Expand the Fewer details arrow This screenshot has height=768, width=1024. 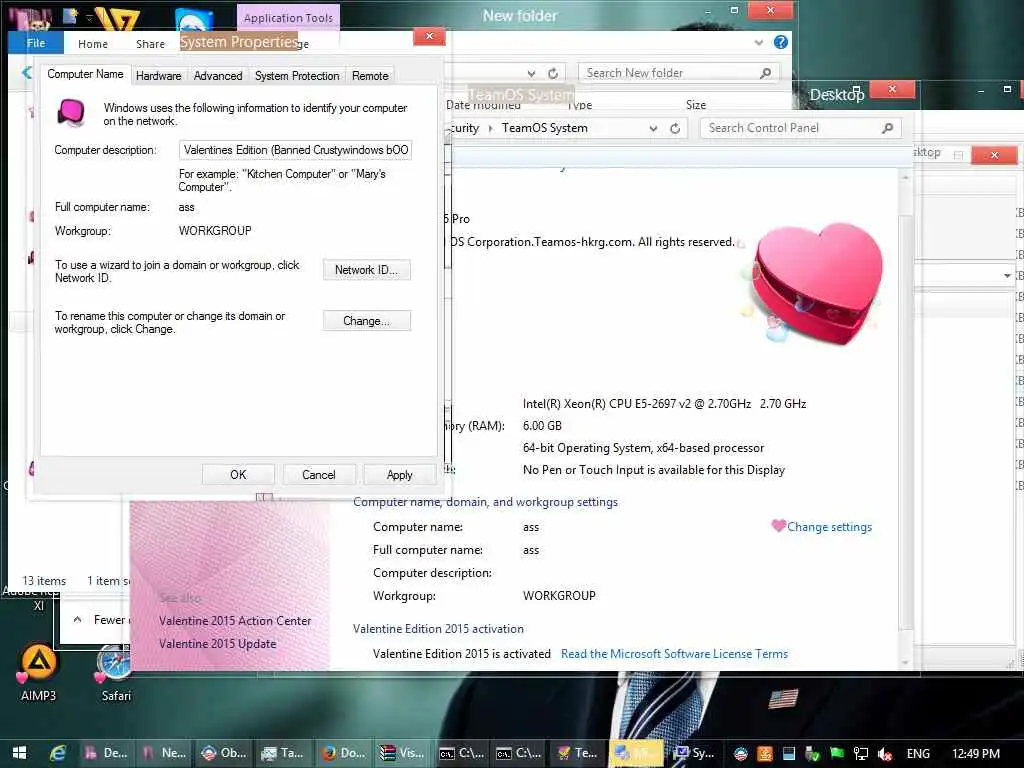click(x=77, y=620)
